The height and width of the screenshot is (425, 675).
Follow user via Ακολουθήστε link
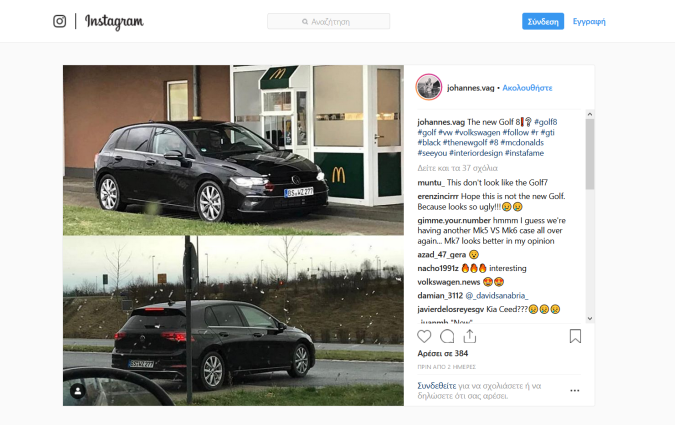tap(527, 88)
